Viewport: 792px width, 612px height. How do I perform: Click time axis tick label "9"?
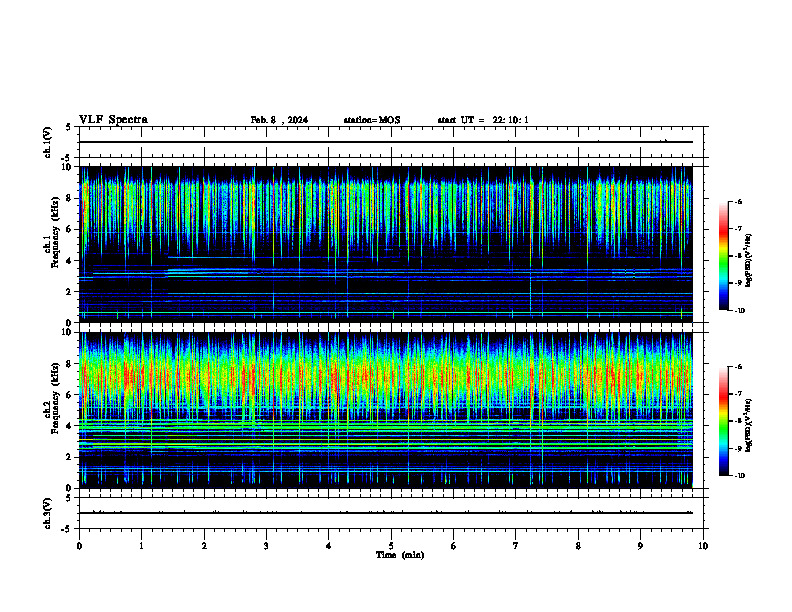(x=640, y=546)
